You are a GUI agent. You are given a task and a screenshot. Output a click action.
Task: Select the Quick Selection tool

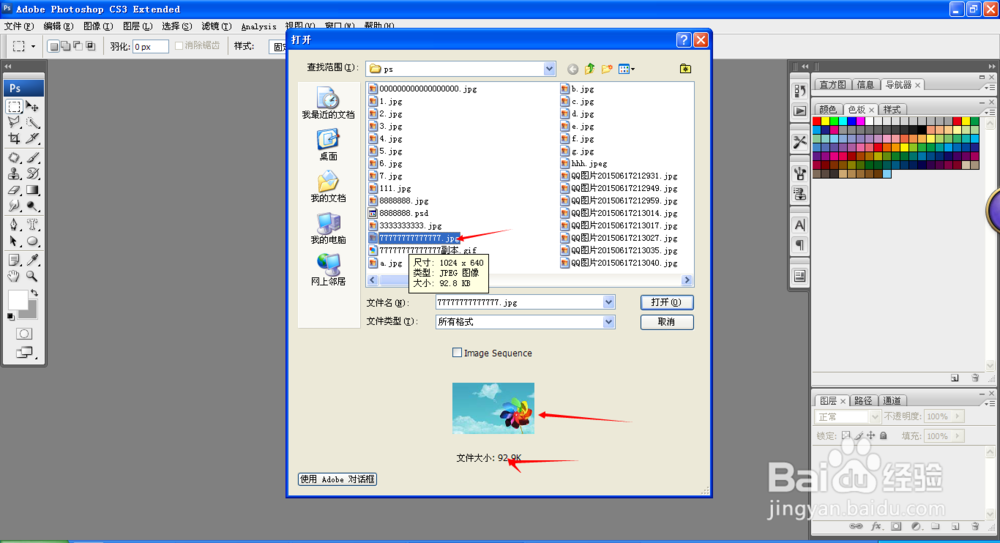pyautogui.click(x=33, y=123)
